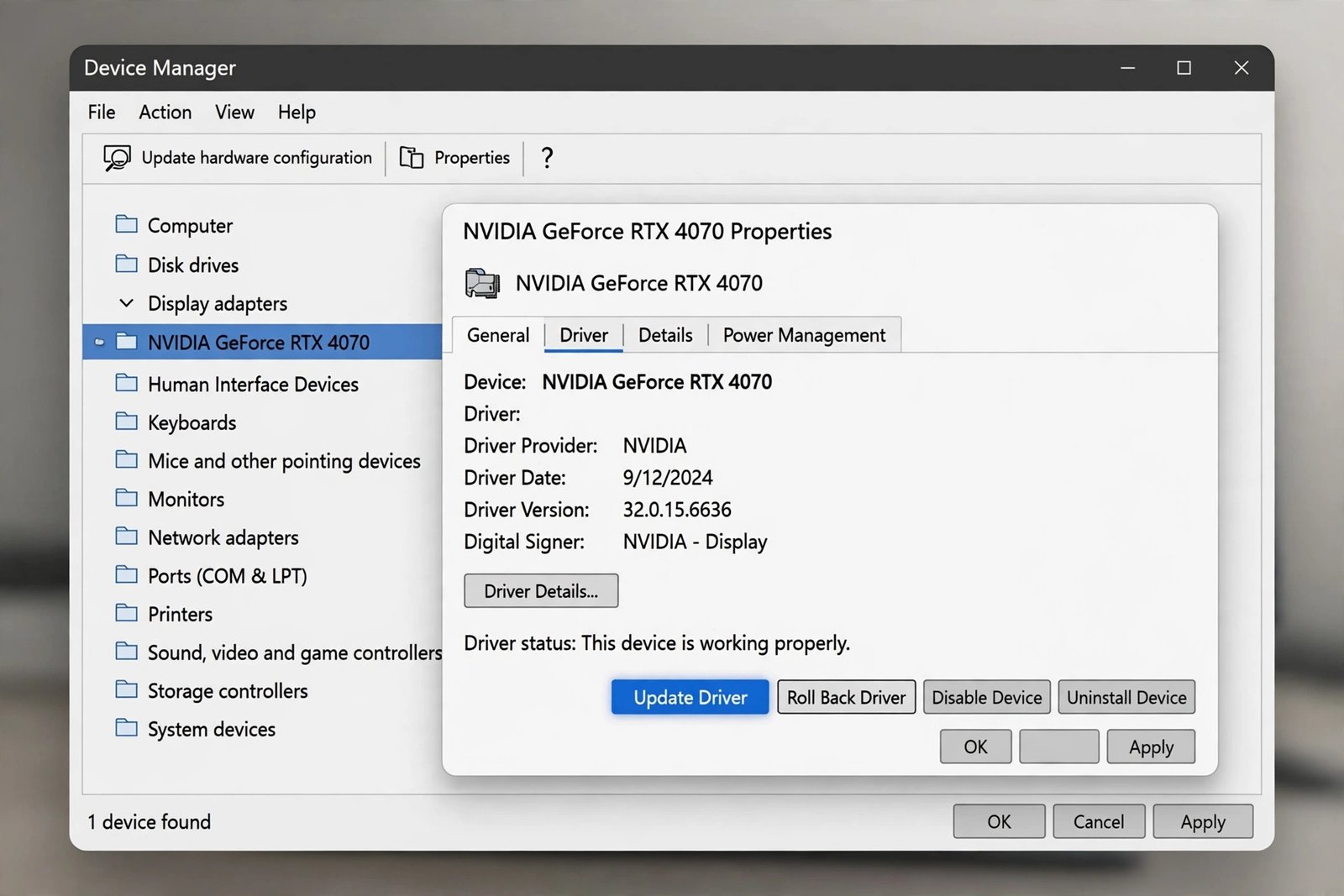This screenshot has height=896, width=1344.
Task: Switch to the Power Management tab
Action: pyautogui.click(x=804, y=335)
